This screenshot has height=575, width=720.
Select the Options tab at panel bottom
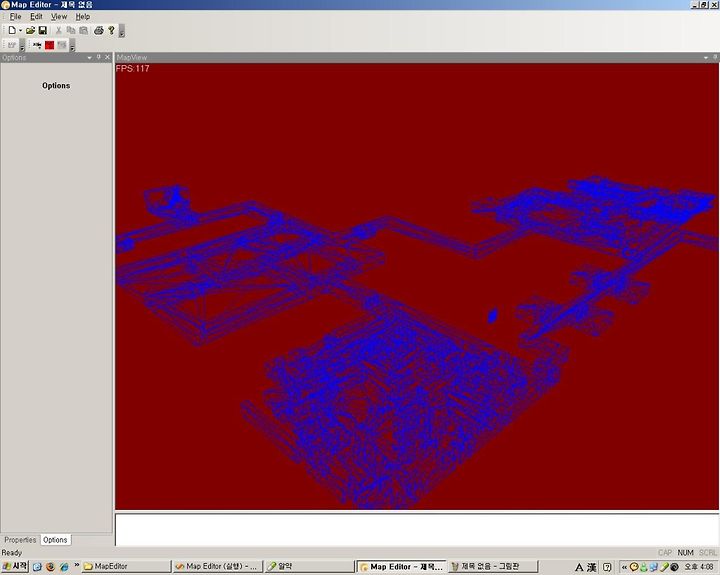pos(55,540)
